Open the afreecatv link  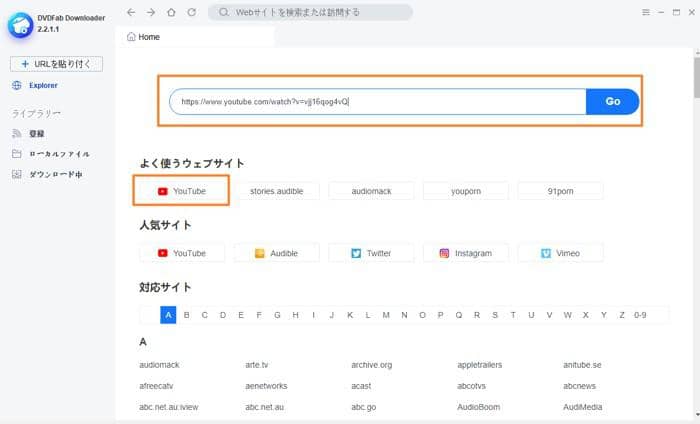[x=156, y=386]
